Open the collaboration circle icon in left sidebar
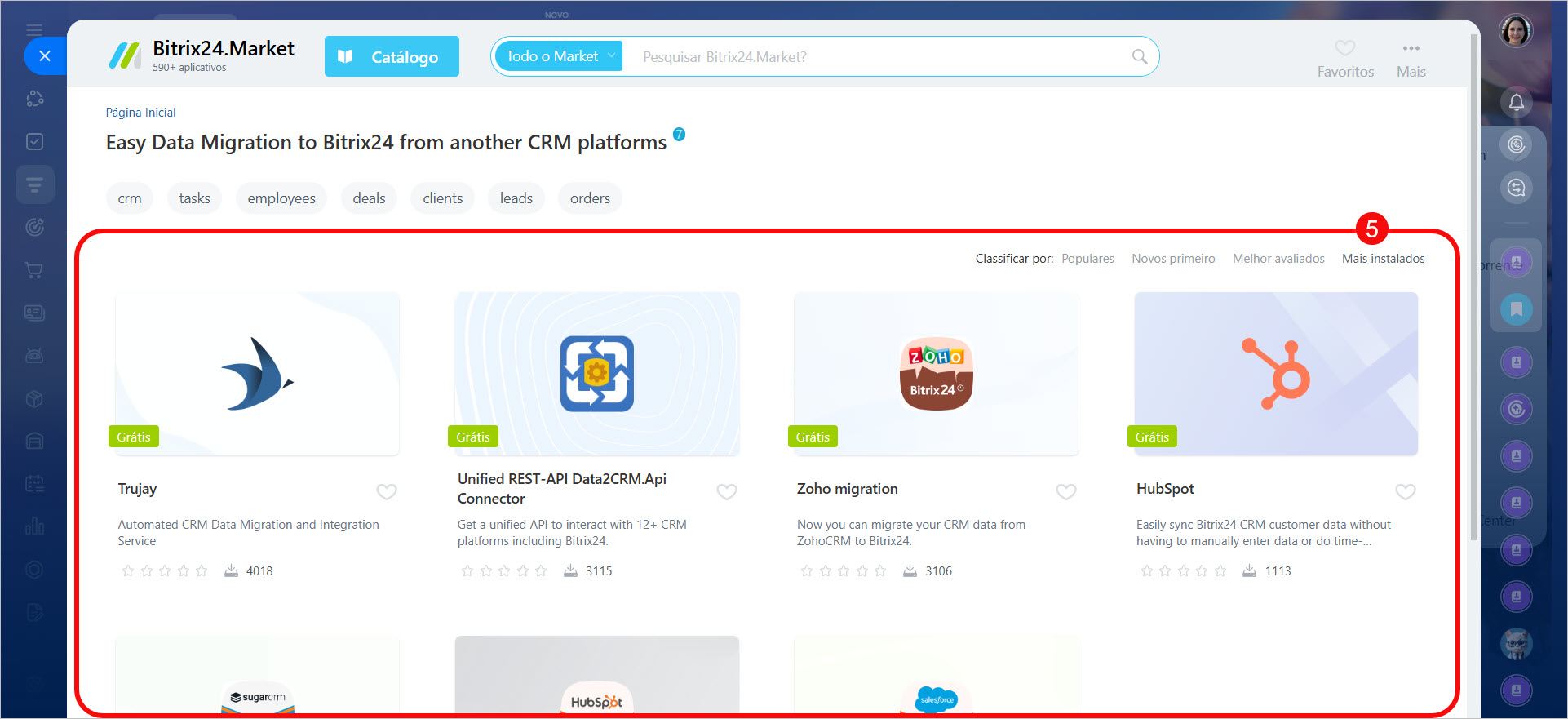Viewport: 1568px width, 719px height. tap(34, 99)
